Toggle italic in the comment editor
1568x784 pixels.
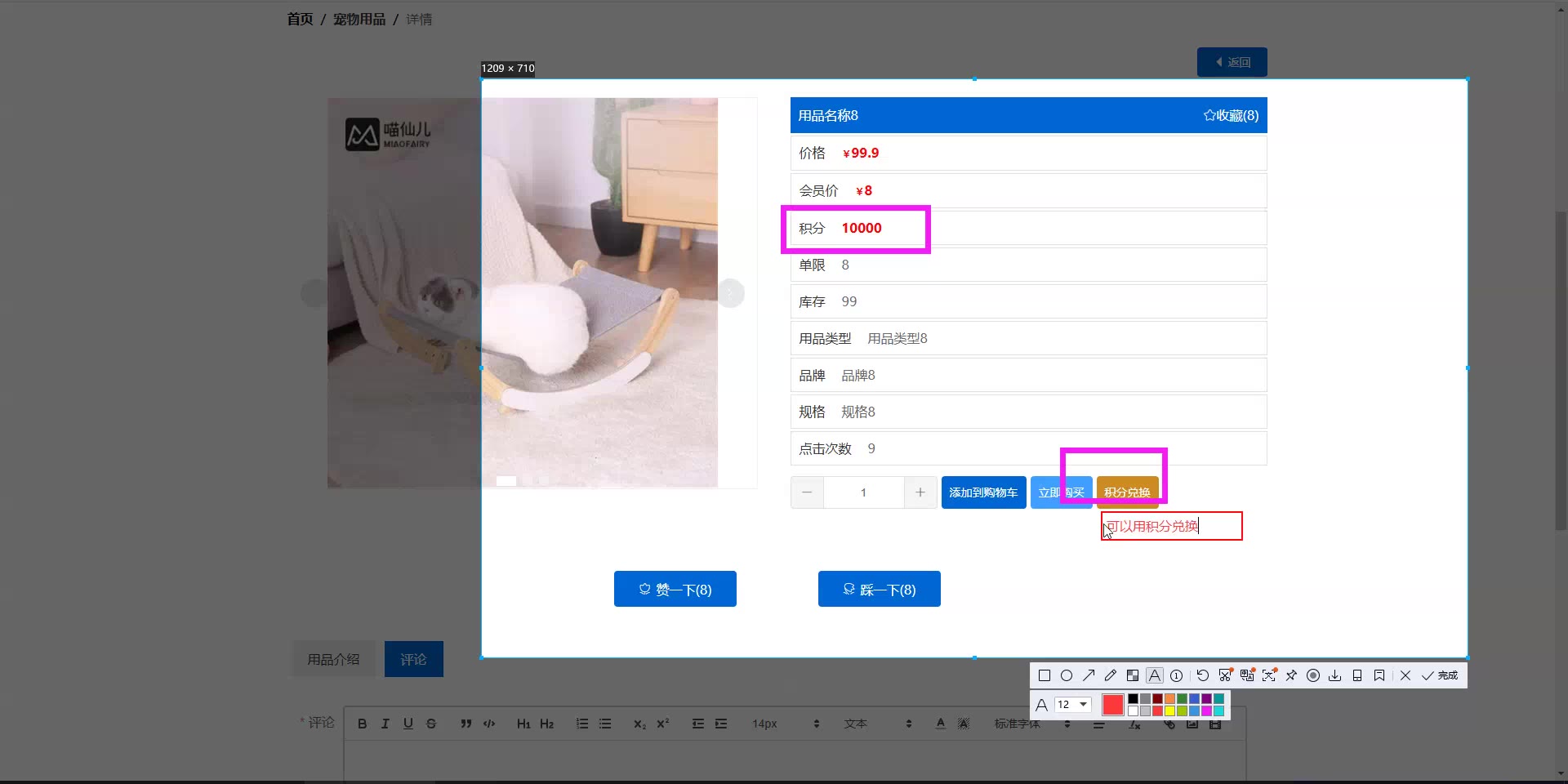click(385, 724)
